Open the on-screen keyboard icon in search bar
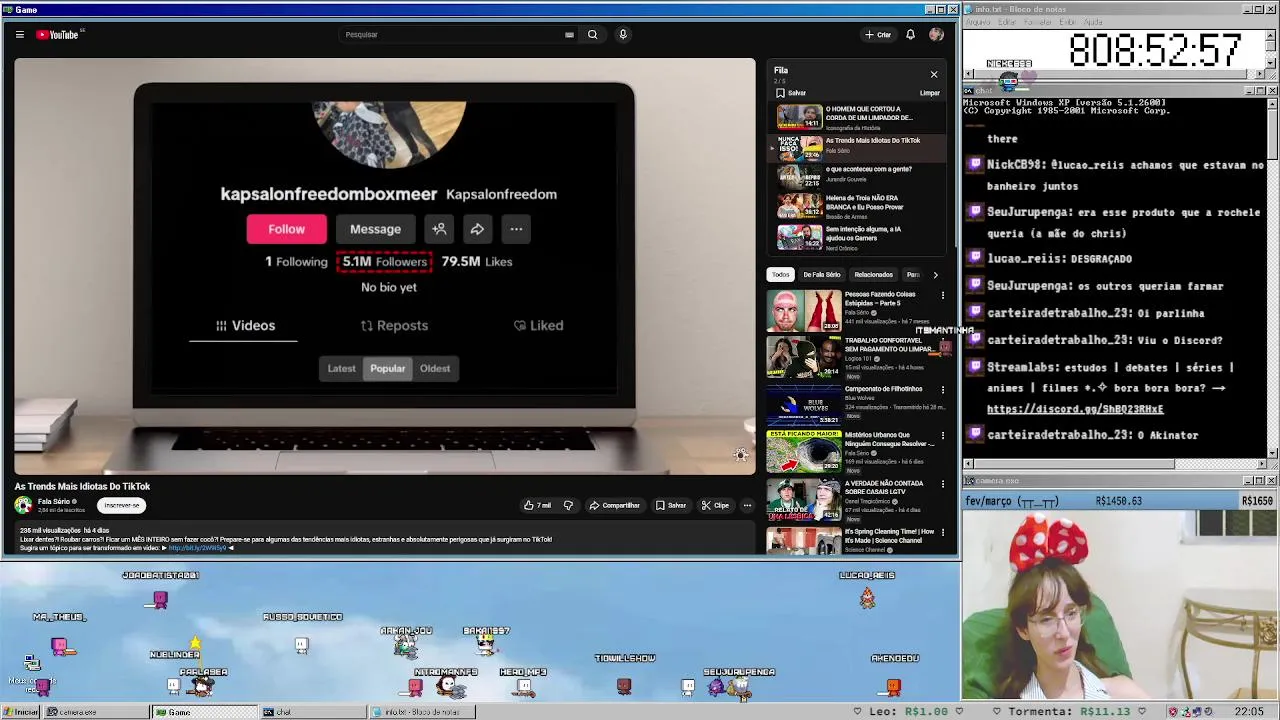Image resolution: width=1280 pixels, height=720 pixels. click(569, 35)
